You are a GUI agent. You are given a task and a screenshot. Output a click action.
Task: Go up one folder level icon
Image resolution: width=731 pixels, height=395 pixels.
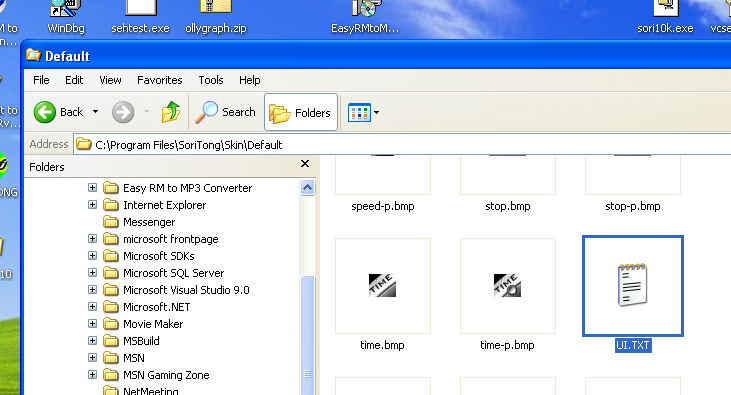(171, 112)
